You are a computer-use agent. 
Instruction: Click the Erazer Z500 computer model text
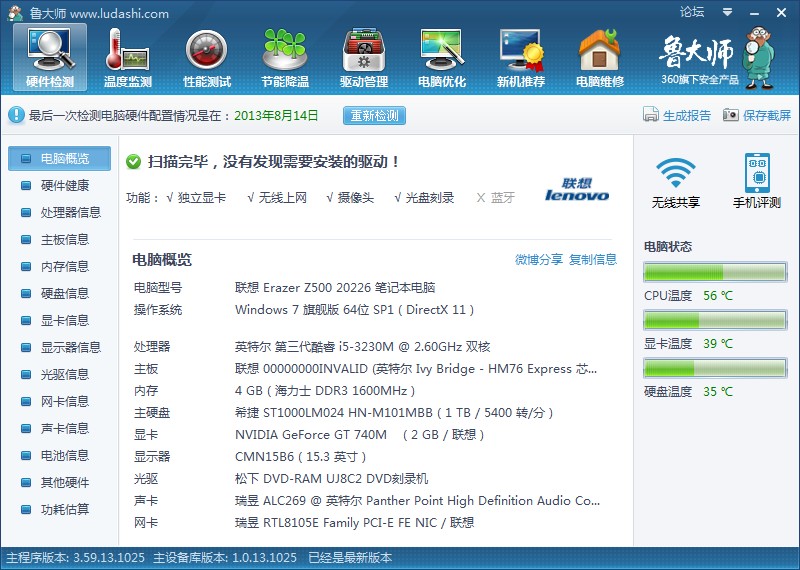335,288
